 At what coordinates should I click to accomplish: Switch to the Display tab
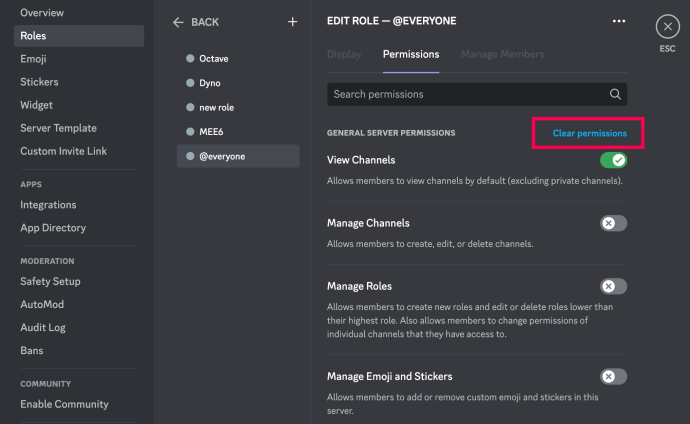coord(346,54)
